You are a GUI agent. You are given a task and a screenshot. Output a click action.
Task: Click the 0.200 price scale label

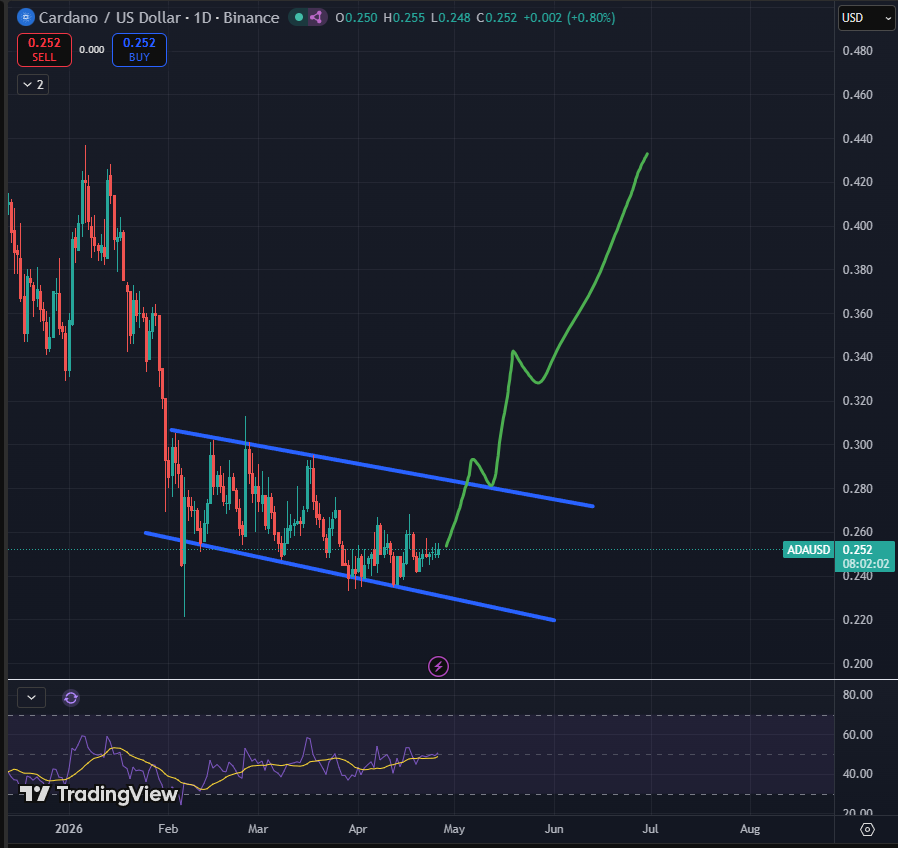pos(857,664)
